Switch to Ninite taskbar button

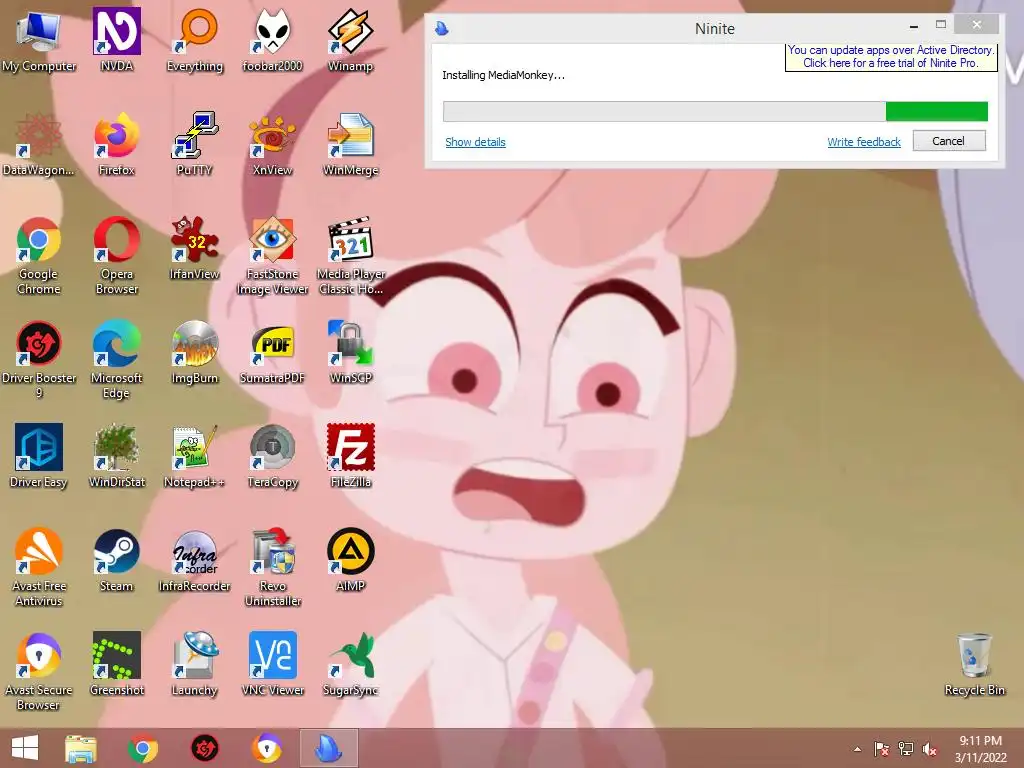click(x=329, y=748)
